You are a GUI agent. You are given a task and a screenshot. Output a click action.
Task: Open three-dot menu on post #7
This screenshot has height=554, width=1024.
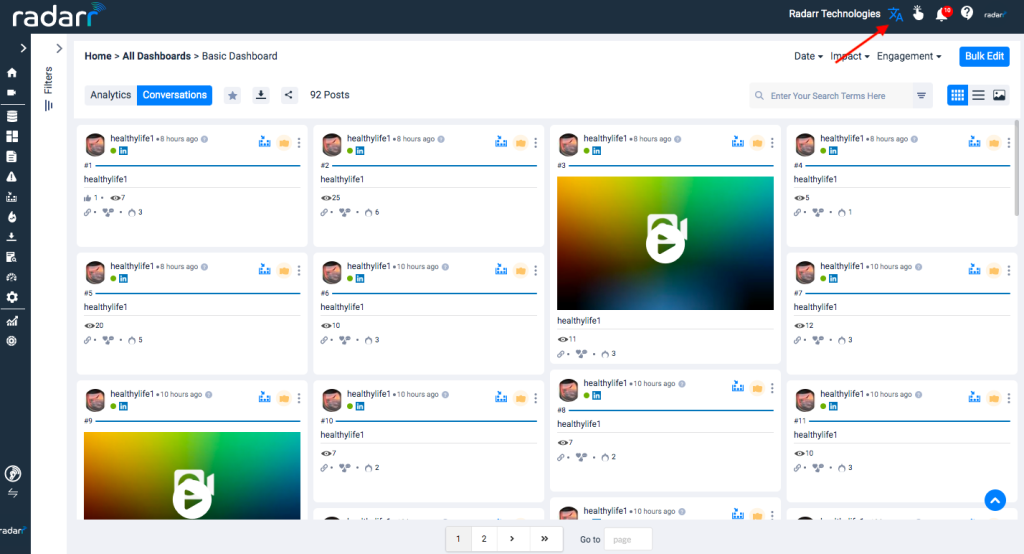1008,270
